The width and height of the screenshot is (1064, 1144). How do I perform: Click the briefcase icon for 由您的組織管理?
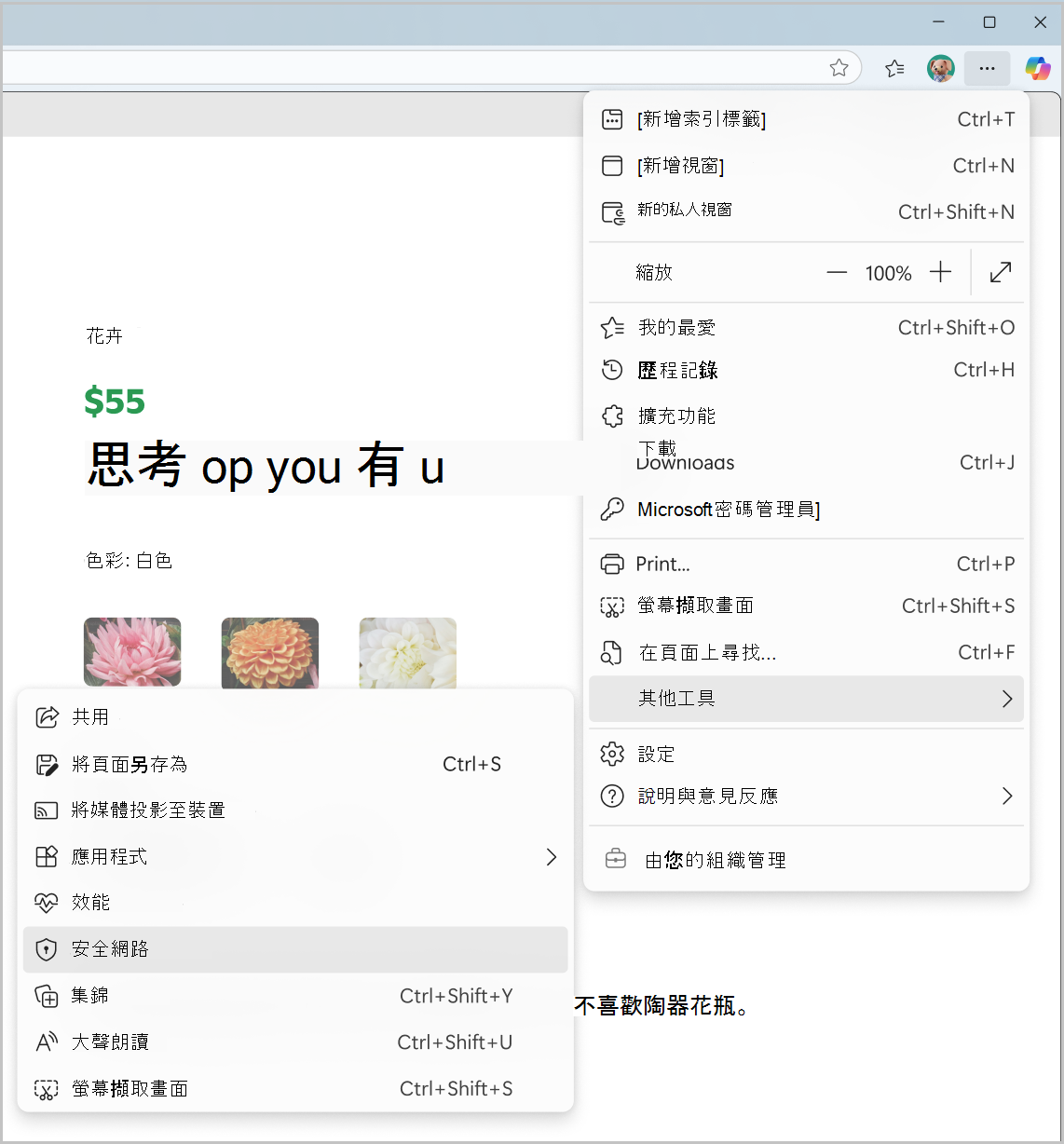[x=616, y=859]
